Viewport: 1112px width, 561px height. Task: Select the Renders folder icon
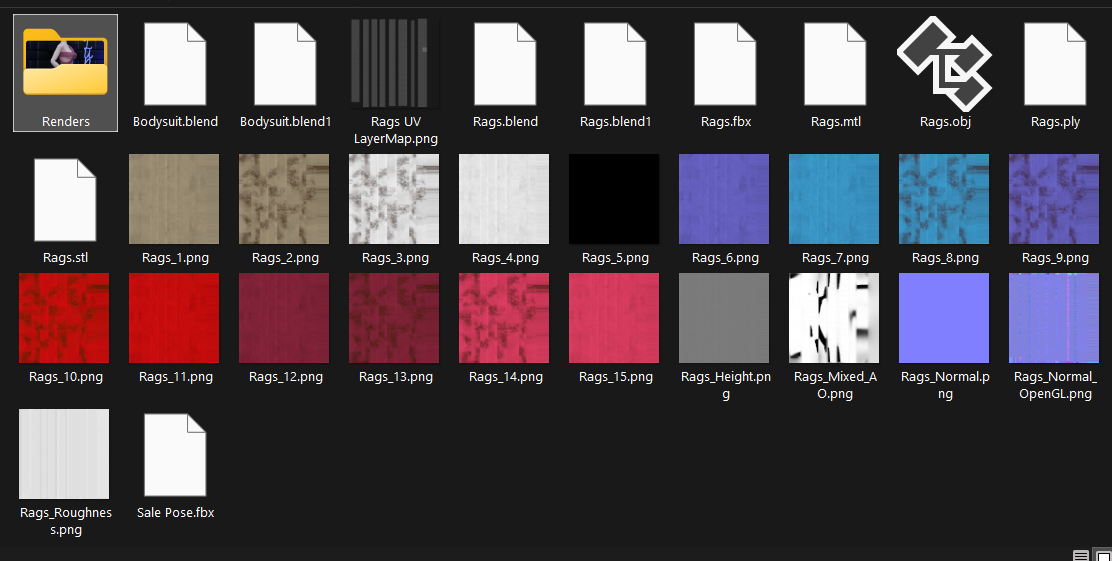click(65, 62)
